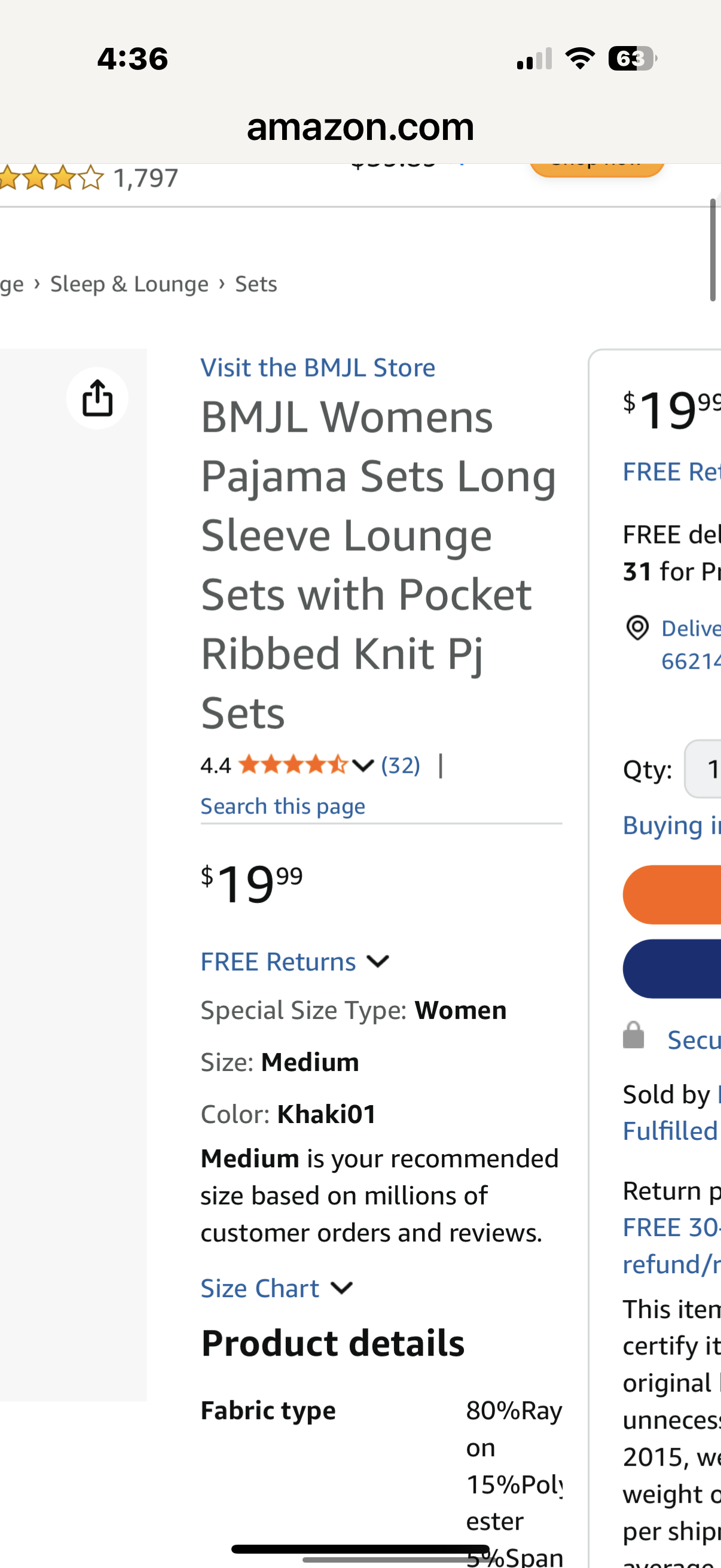Tap the star rating beside 1,797
Viewport: 721px width, 1568px height.
pyautogui.click(x=52, y=178)
